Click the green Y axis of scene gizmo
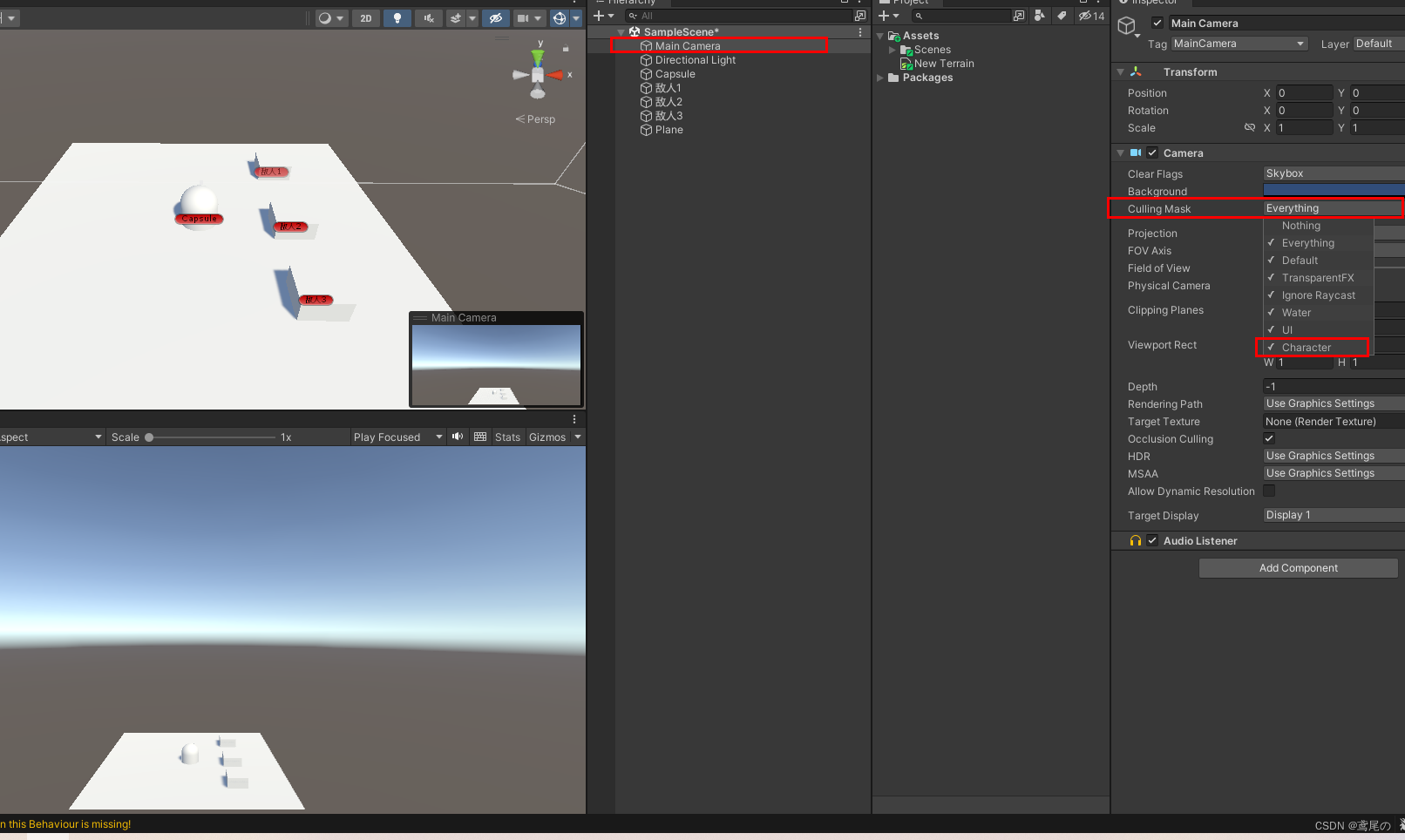The width and height of the screenshot is (1405, 840). click(538, 57)
